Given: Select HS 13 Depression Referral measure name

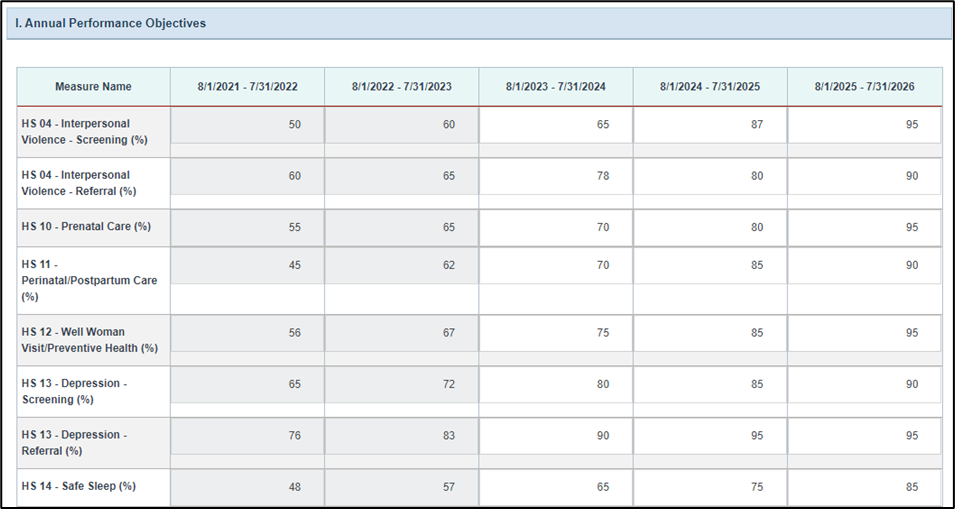Looking at the screenshot, I should click(74, 443).
